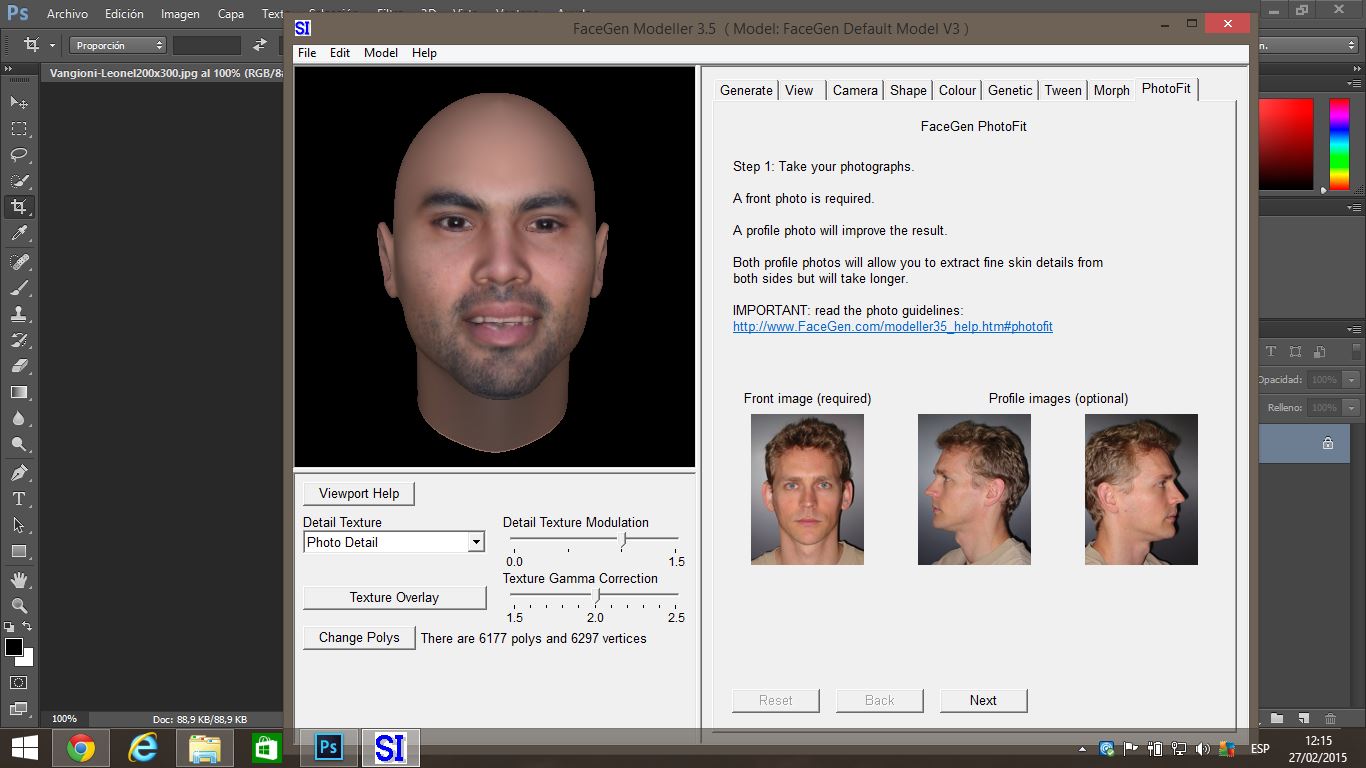Viewport: 1366px width, 768px height.
Task: Open the Opacidad dropdown arrow
Action: [1352, 380]
